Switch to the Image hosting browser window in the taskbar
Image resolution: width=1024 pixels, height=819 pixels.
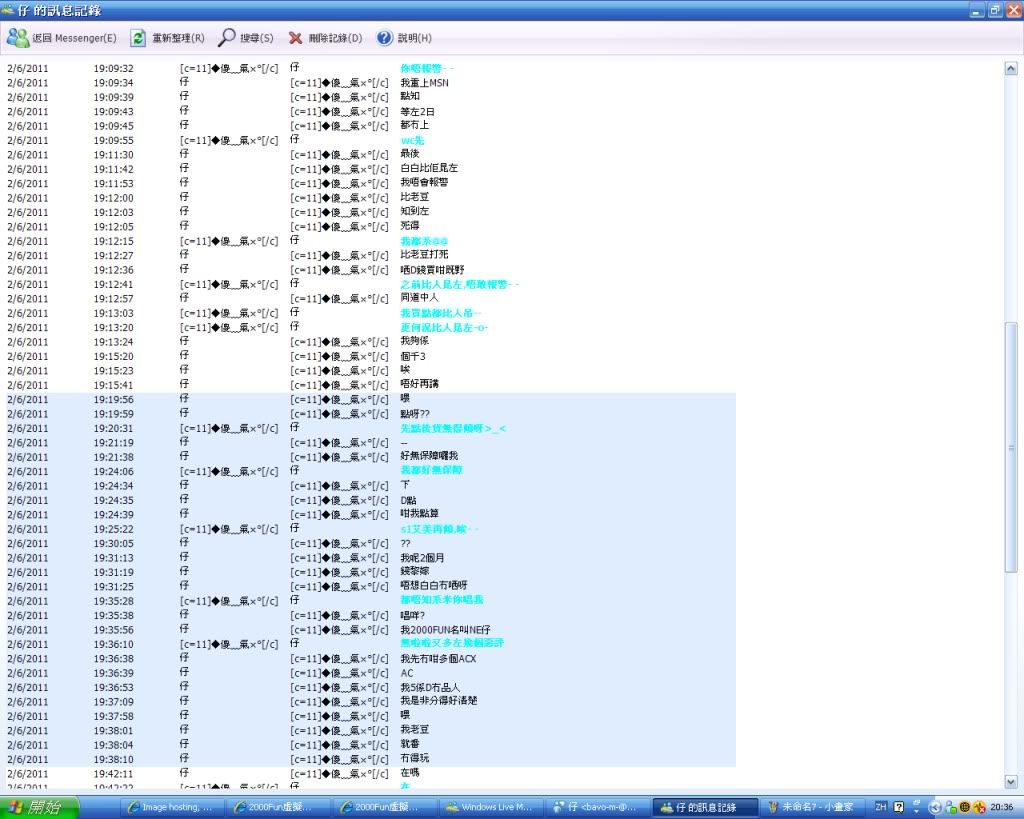click(170, 807)
